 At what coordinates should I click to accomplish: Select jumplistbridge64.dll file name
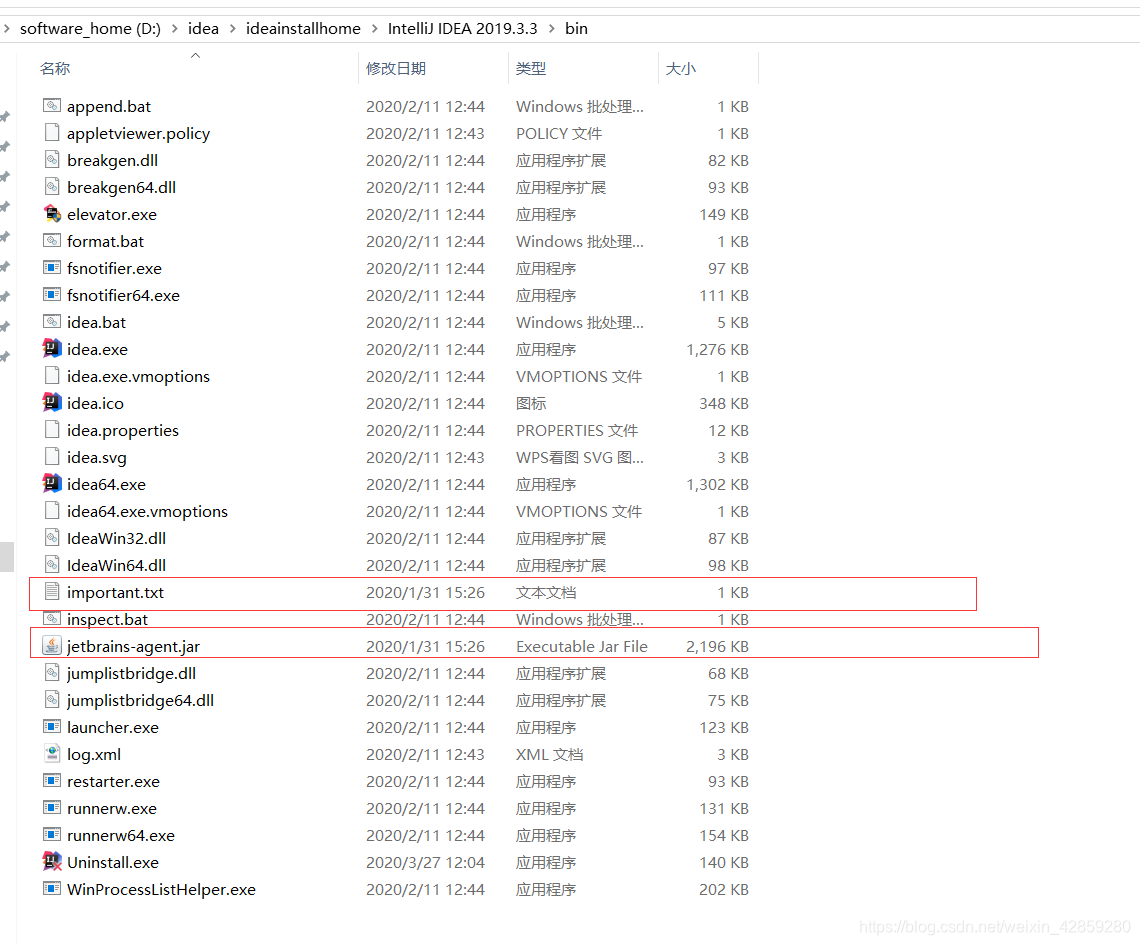click(x=140, y=700)
